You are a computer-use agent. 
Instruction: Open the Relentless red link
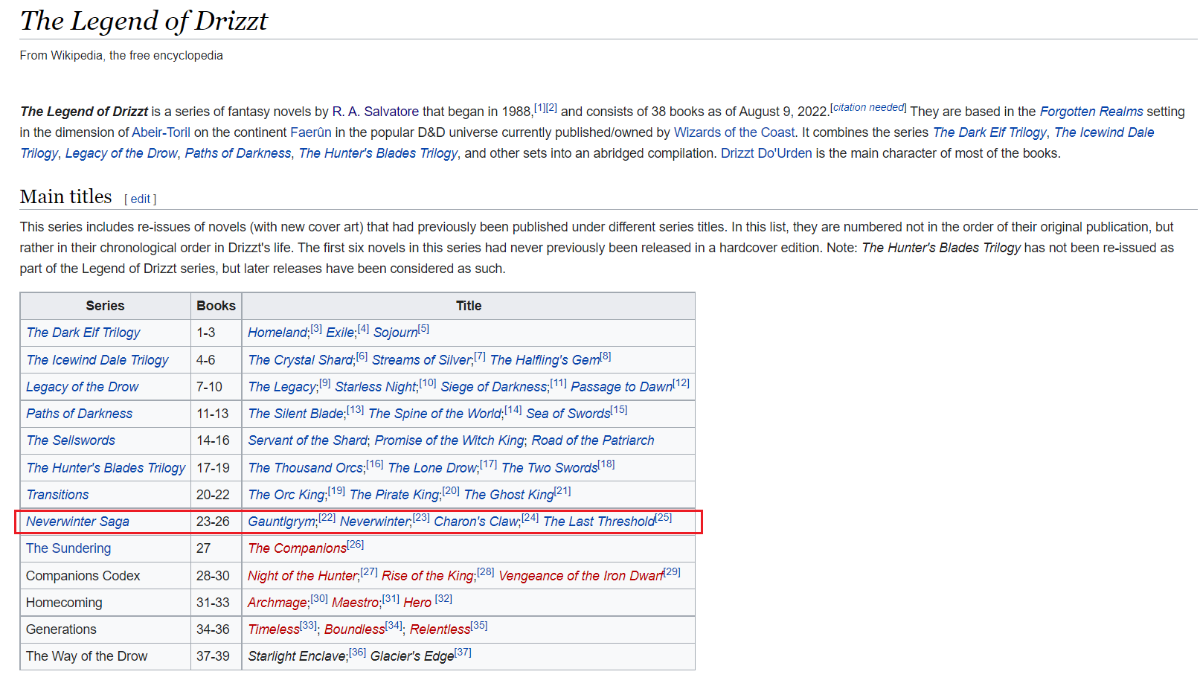click(x=440, y=629)
